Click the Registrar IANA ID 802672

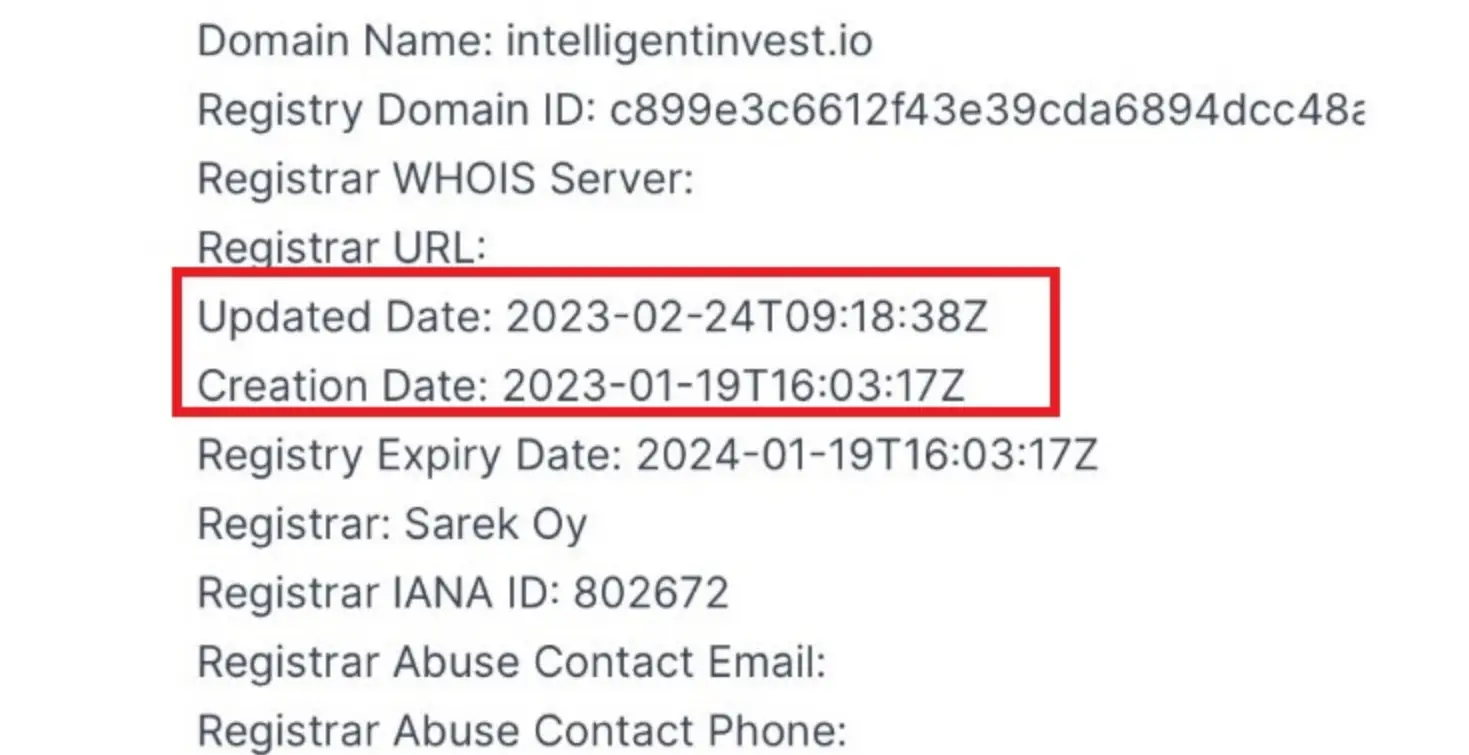pos(463,593)
